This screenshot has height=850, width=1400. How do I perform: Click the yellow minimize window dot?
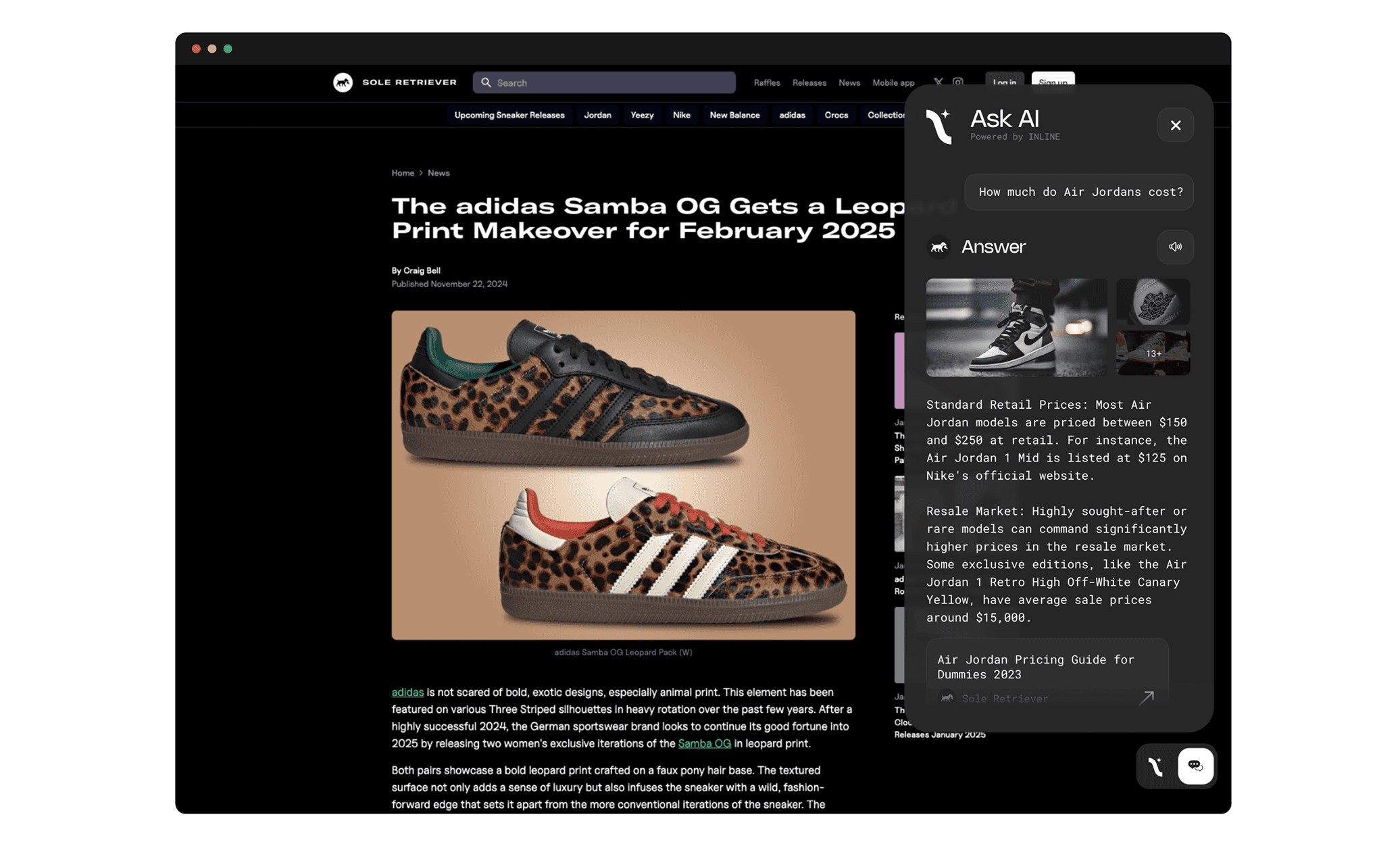212,49
